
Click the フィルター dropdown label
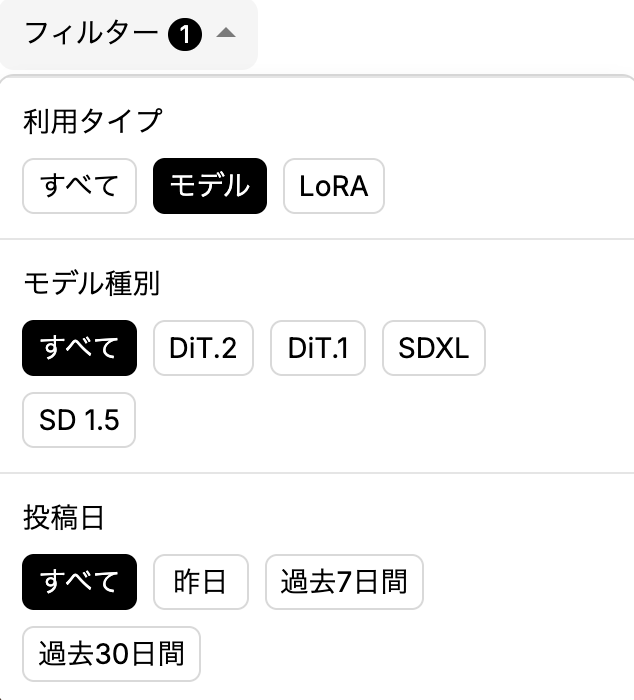90,35
